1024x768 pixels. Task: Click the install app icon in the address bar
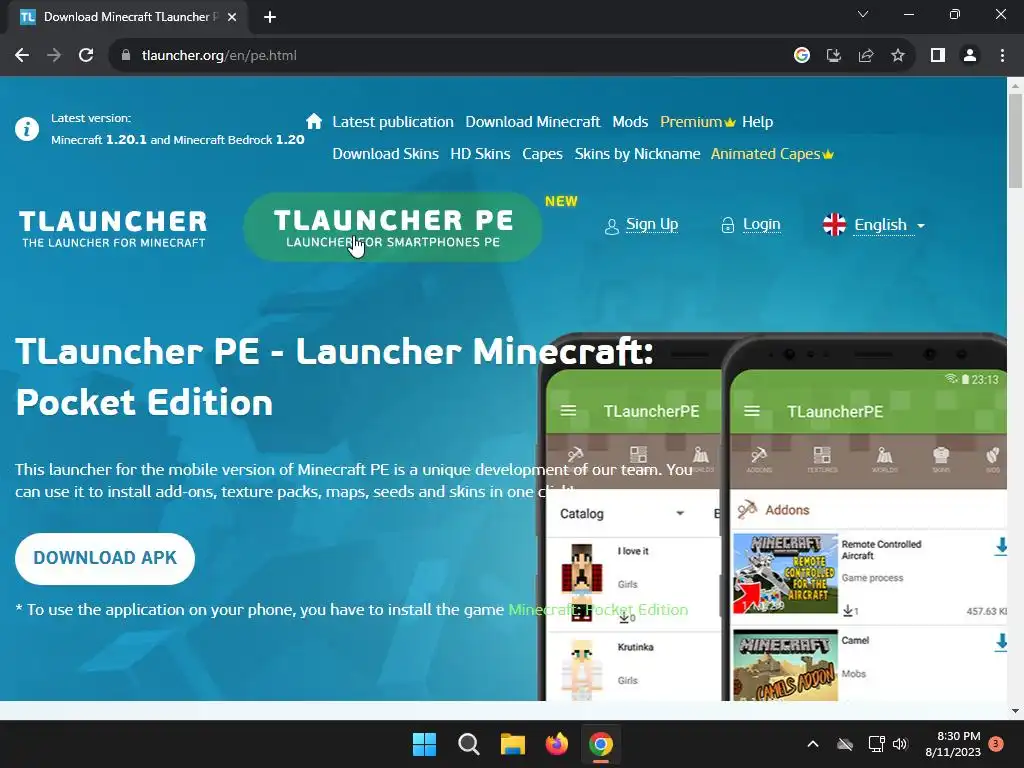pyautogui.click(x=834, y=56)
